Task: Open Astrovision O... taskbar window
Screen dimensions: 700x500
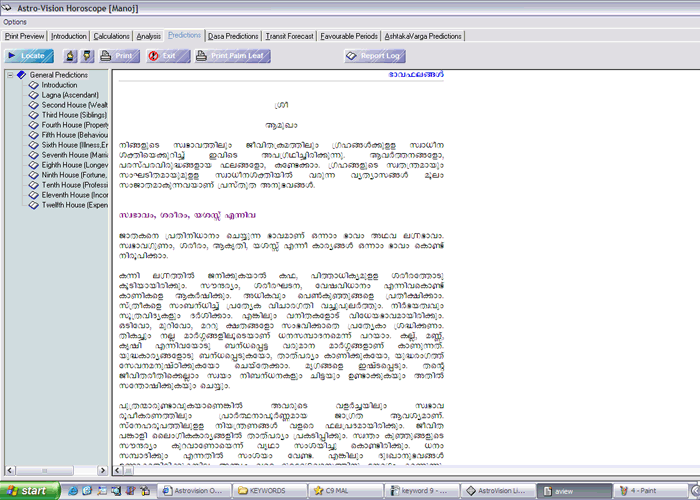Action: coord(195,491)
